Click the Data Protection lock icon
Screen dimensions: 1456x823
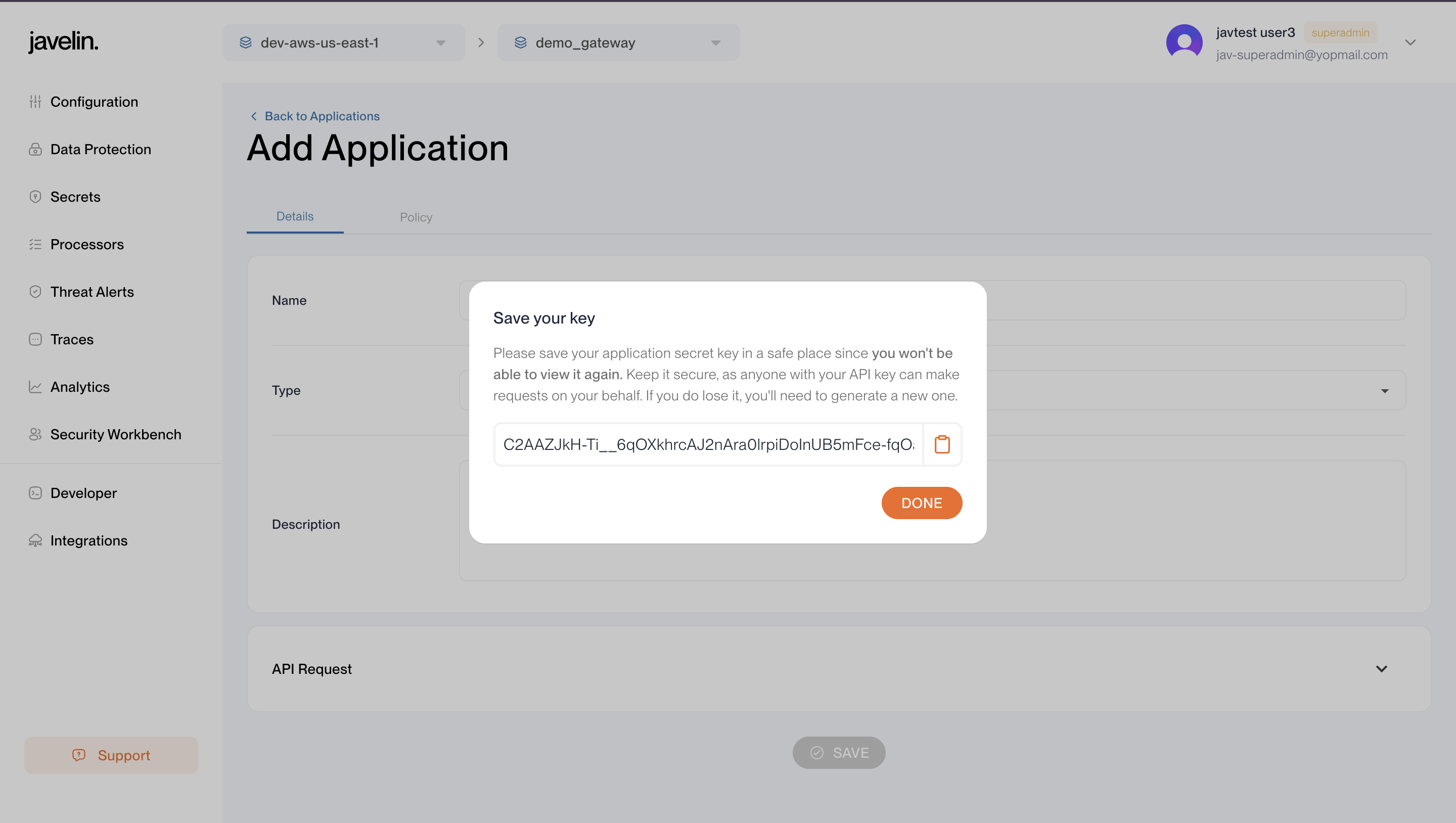pos(35,149)
